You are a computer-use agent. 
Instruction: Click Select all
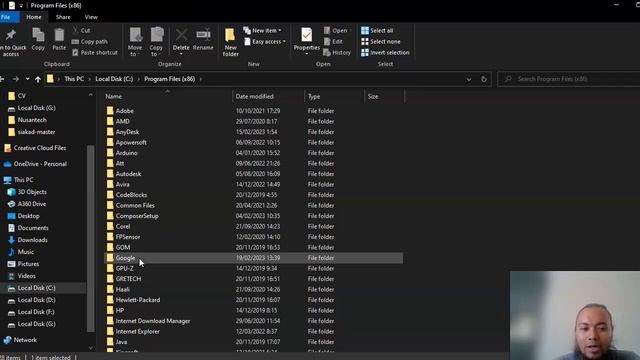coord(377,31)
